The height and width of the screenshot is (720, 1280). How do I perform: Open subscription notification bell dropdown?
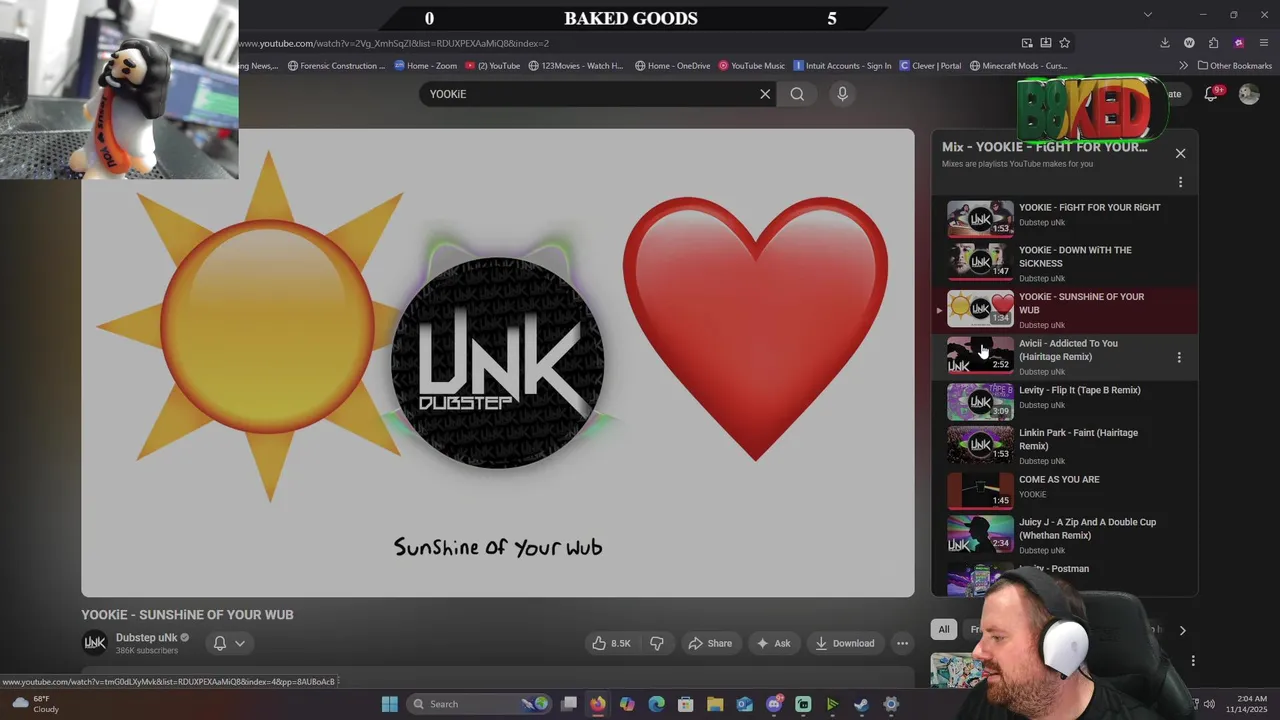coord(229,643)
